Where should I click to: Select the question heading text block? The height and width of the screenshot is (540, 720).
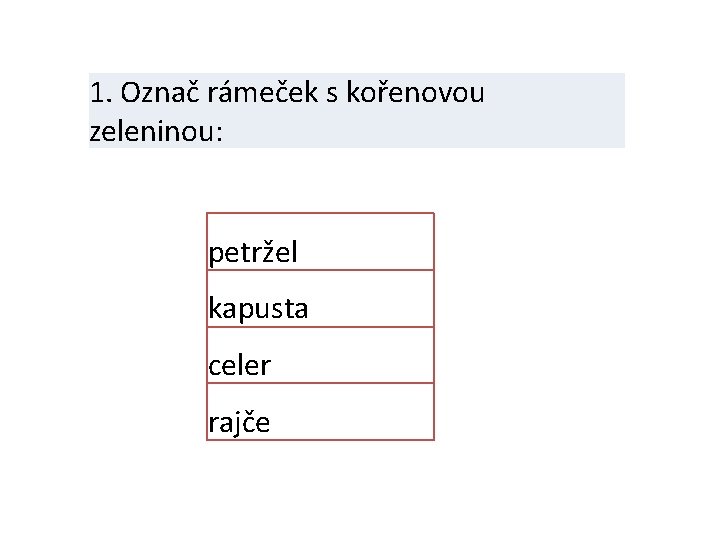pos(357,111)
